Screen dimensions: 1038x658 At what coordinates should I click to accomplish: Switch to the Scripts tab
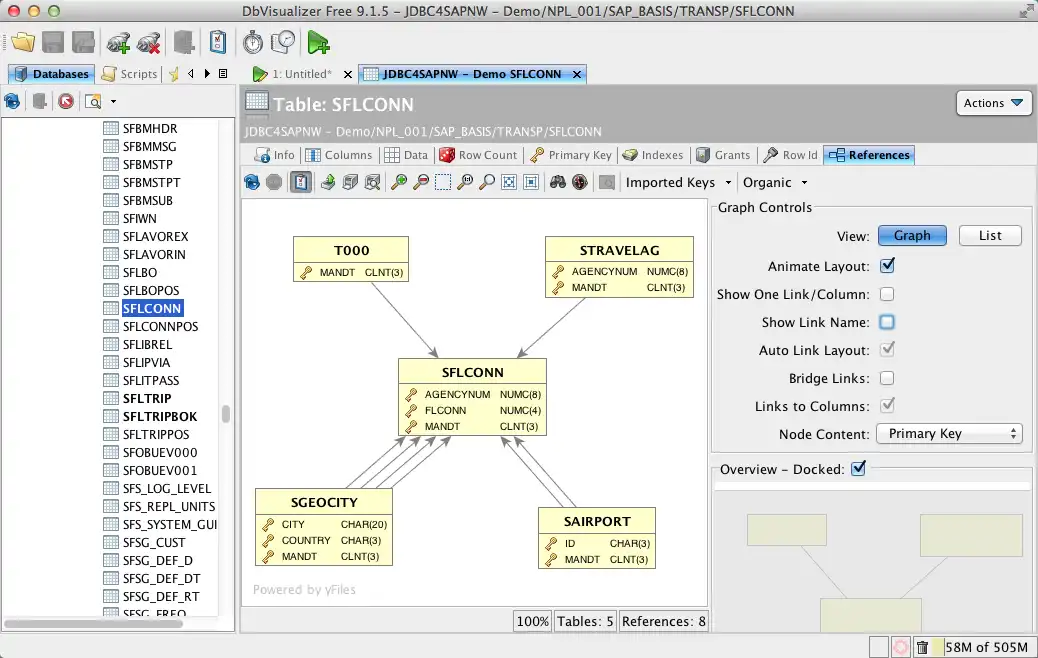click(130, 73)
